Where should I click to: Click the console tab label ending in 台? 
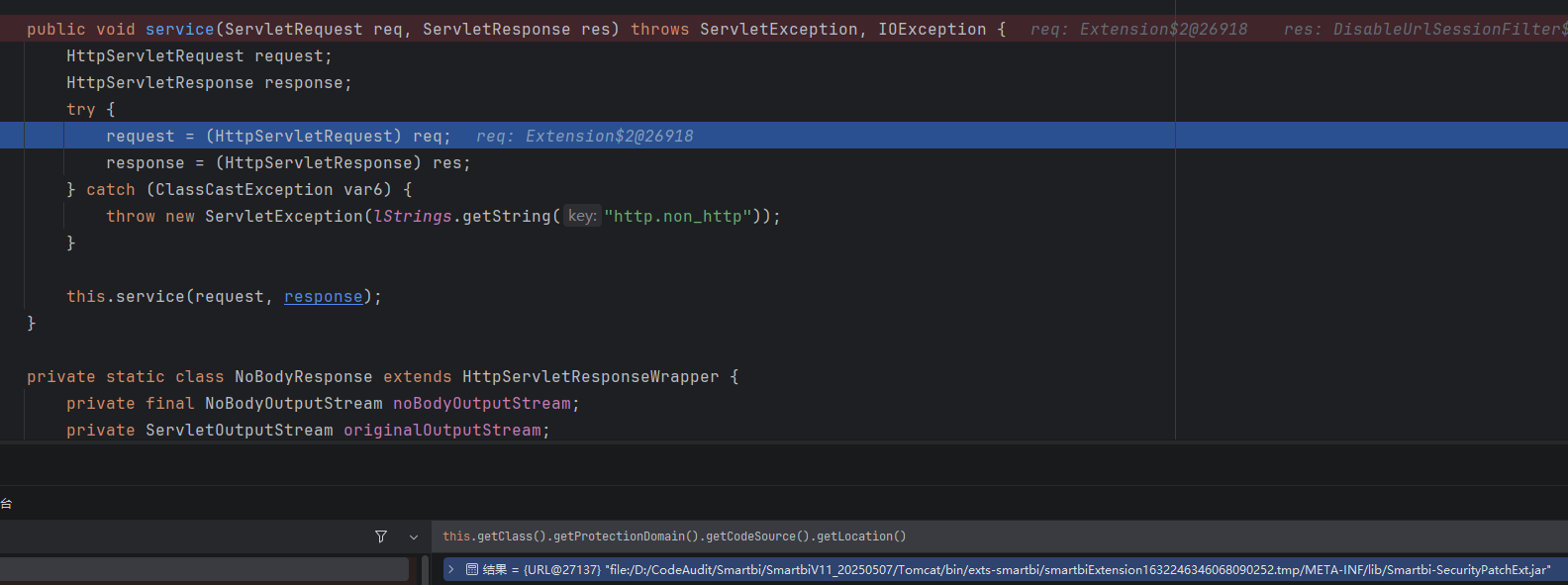(6, 504)
